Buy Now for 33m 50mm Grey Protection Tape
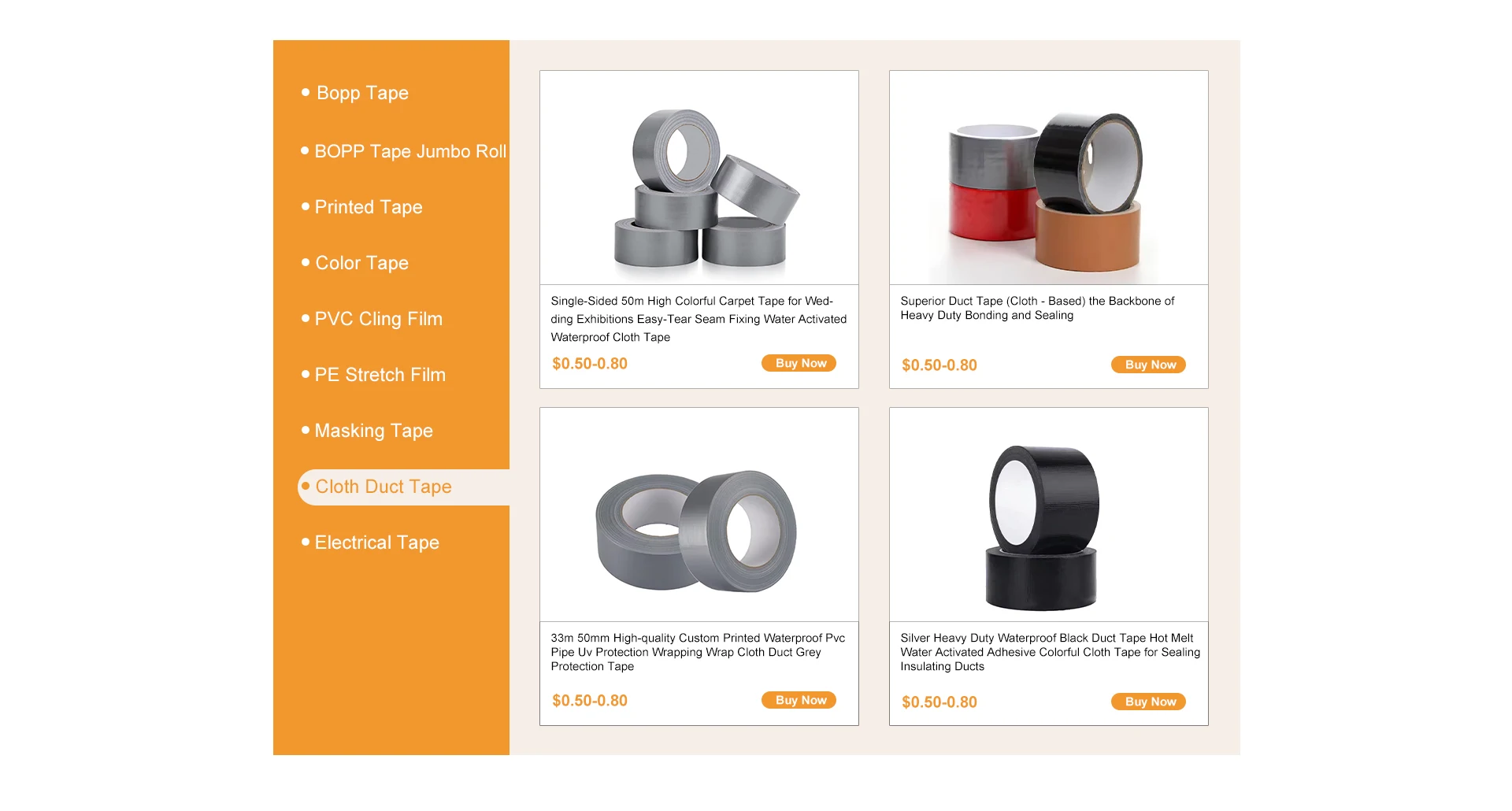Screen dimensions: 1512x811 coord(799,700)
